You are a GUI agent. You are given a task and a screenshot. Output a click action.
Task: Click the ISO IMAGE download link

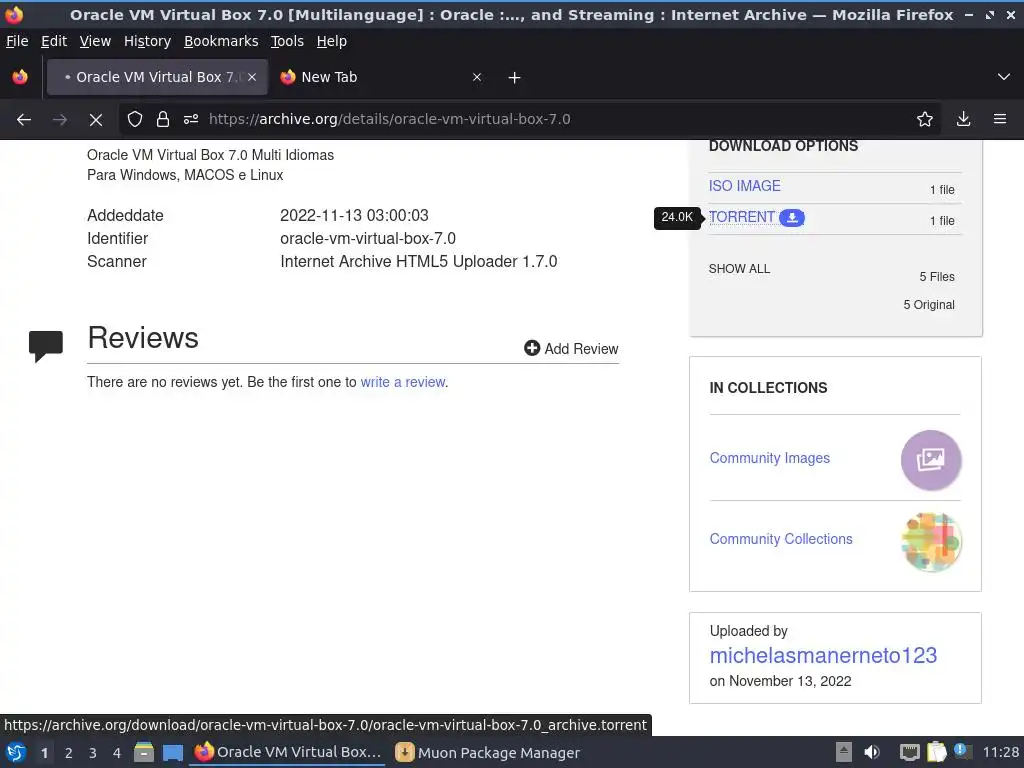click(744, 186)
